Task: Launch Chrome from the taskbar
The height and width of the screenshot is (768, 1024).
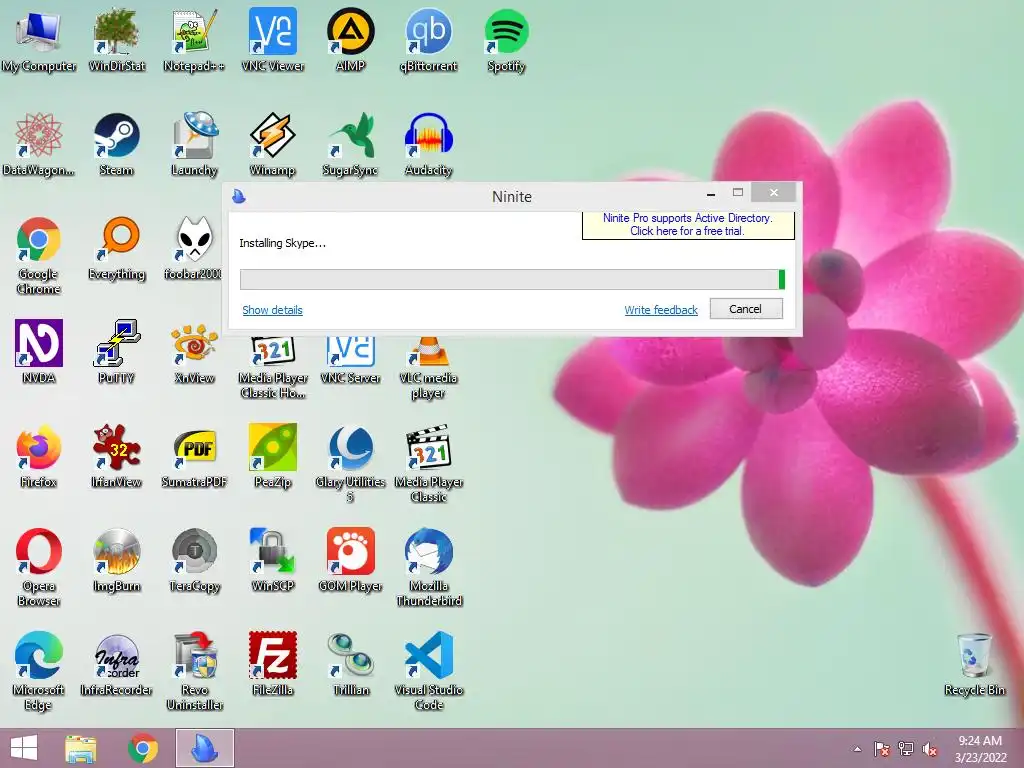Action: click(x=142, y=748)
